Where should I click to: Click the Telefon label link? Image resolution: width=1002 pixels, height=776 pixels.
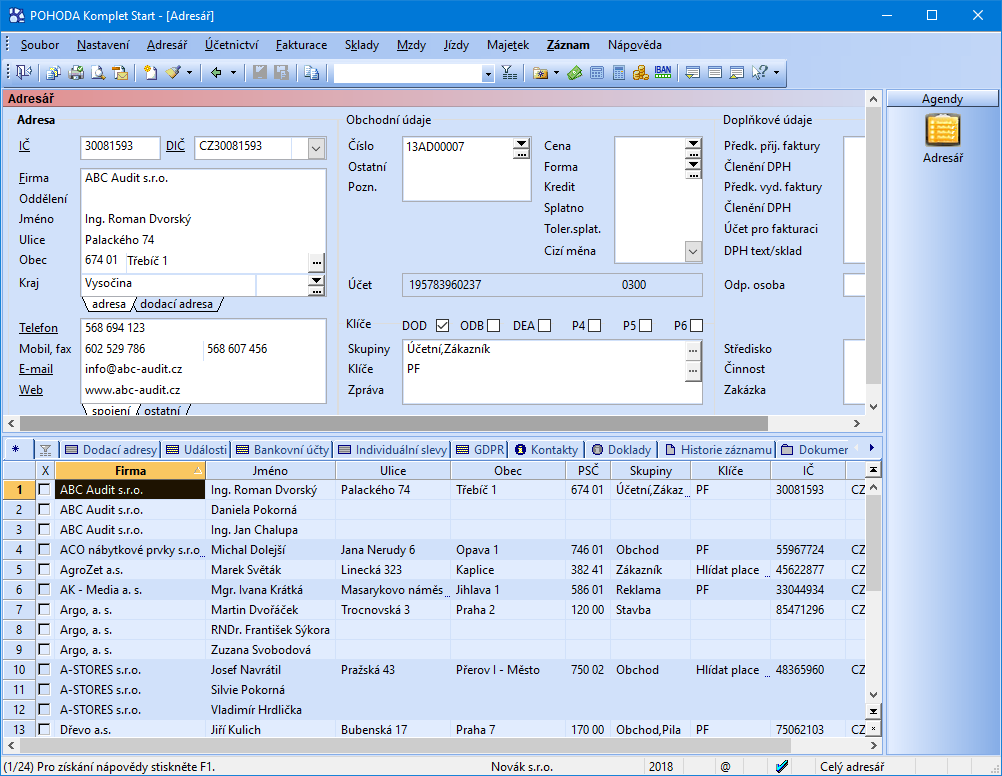pyautogui.click(x=38, y=328)
